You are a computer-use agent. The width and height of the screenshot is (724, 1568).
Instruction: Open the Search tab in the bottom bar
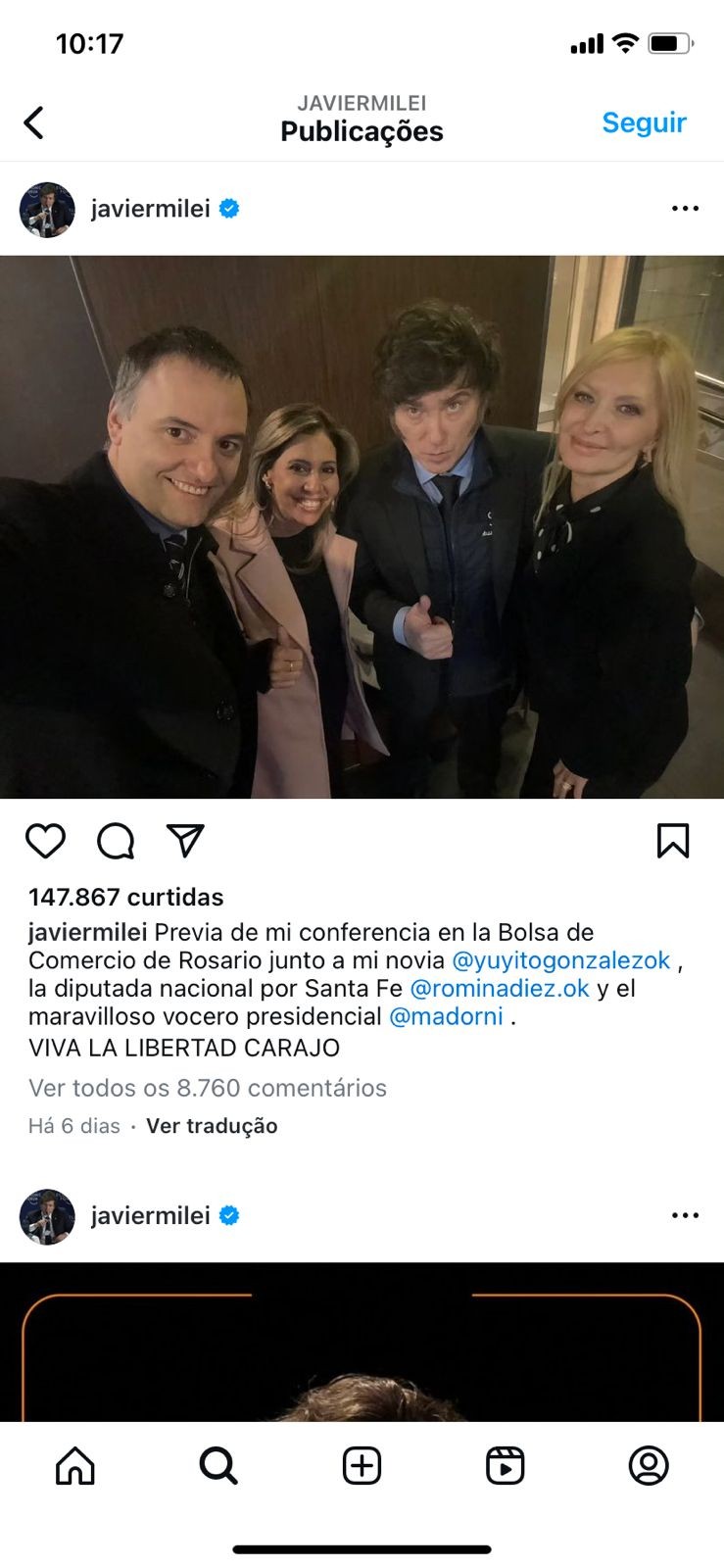pos(218,1466)
